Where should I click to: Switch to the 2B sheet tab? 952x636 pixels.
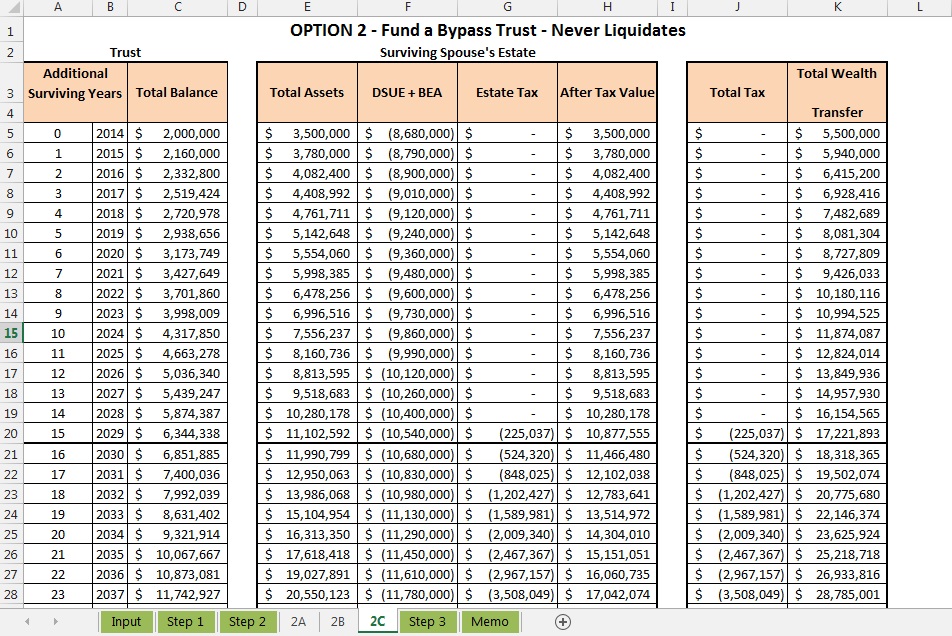(x=337, y=622)
